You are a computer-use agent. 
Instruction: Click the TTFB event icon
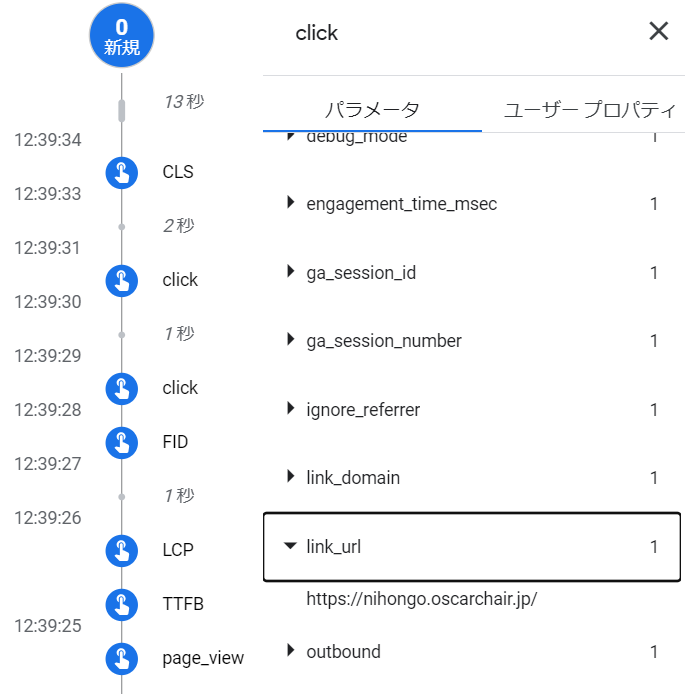pos(121,604)
